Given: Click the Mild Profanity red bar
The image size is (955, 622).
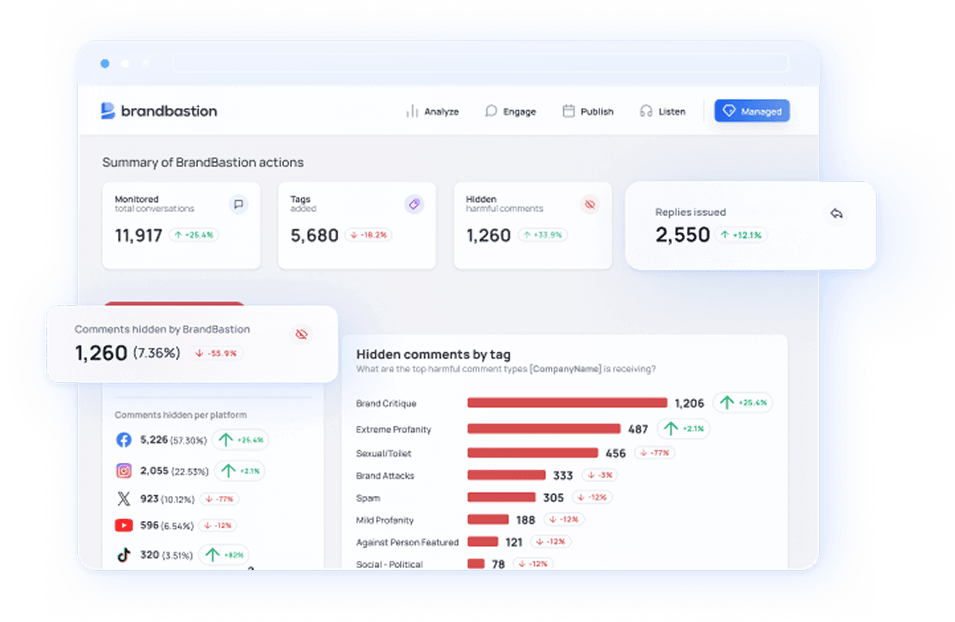Looking at the screenshot, I should (x=488, y=520).
